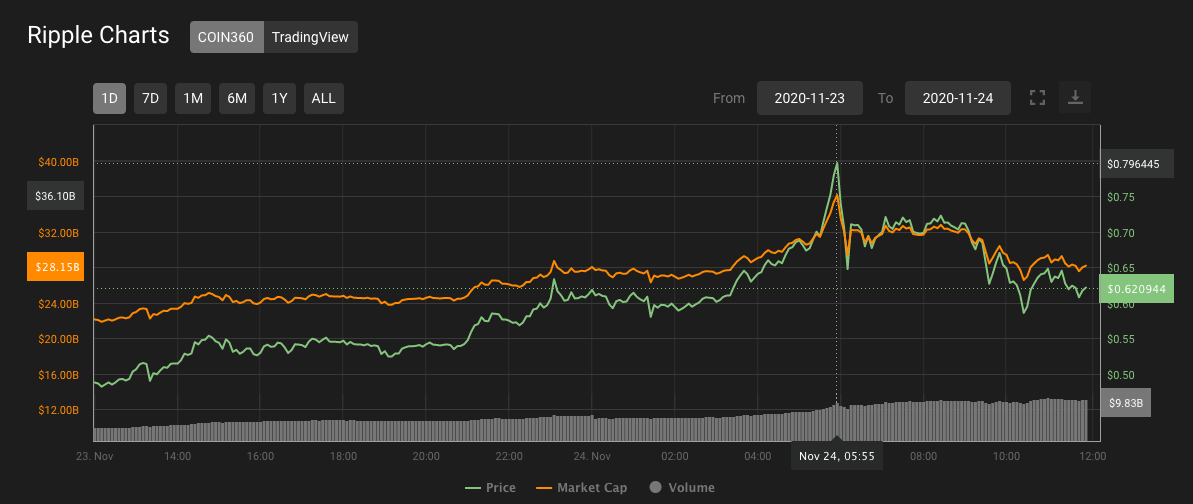
Task: Open the From date 2020-11-23 field
Action: coord(810,98)
